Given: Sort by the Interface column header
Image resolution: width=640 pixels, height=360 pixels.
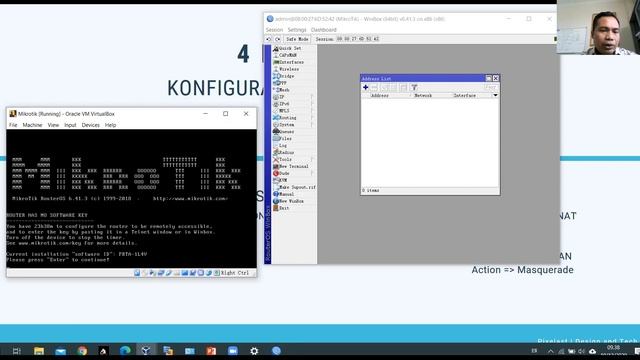Looking at the screenshot, I should tap(464, 96).
